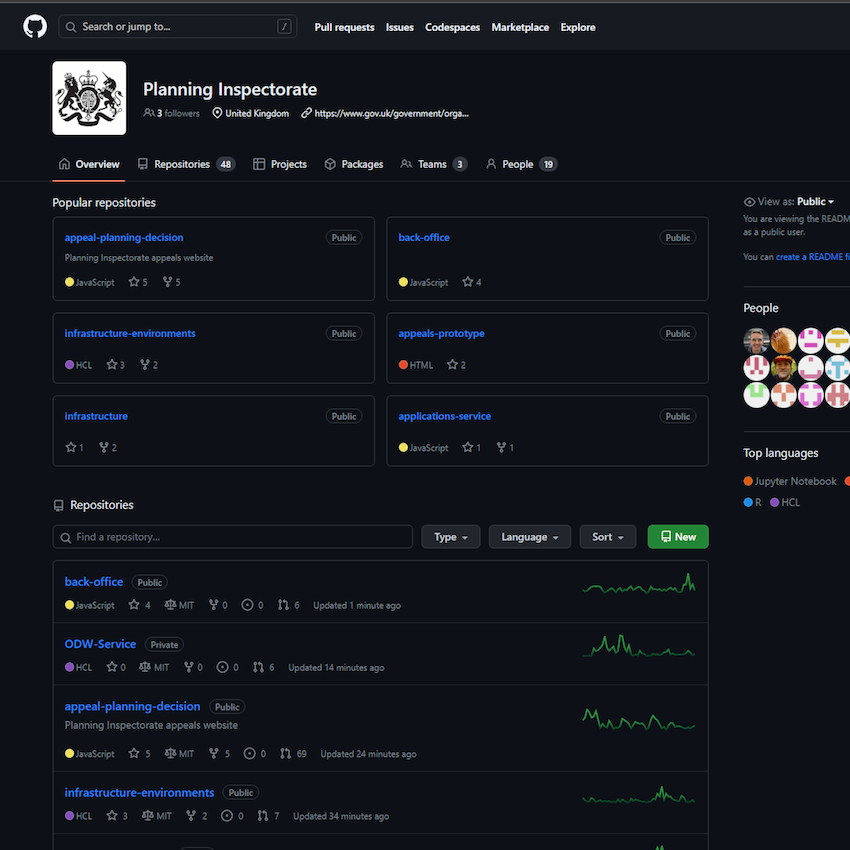This screenshot has height=850, width=850.
Task: Open the infrastructure popular repository link
Action: point(96,416)
